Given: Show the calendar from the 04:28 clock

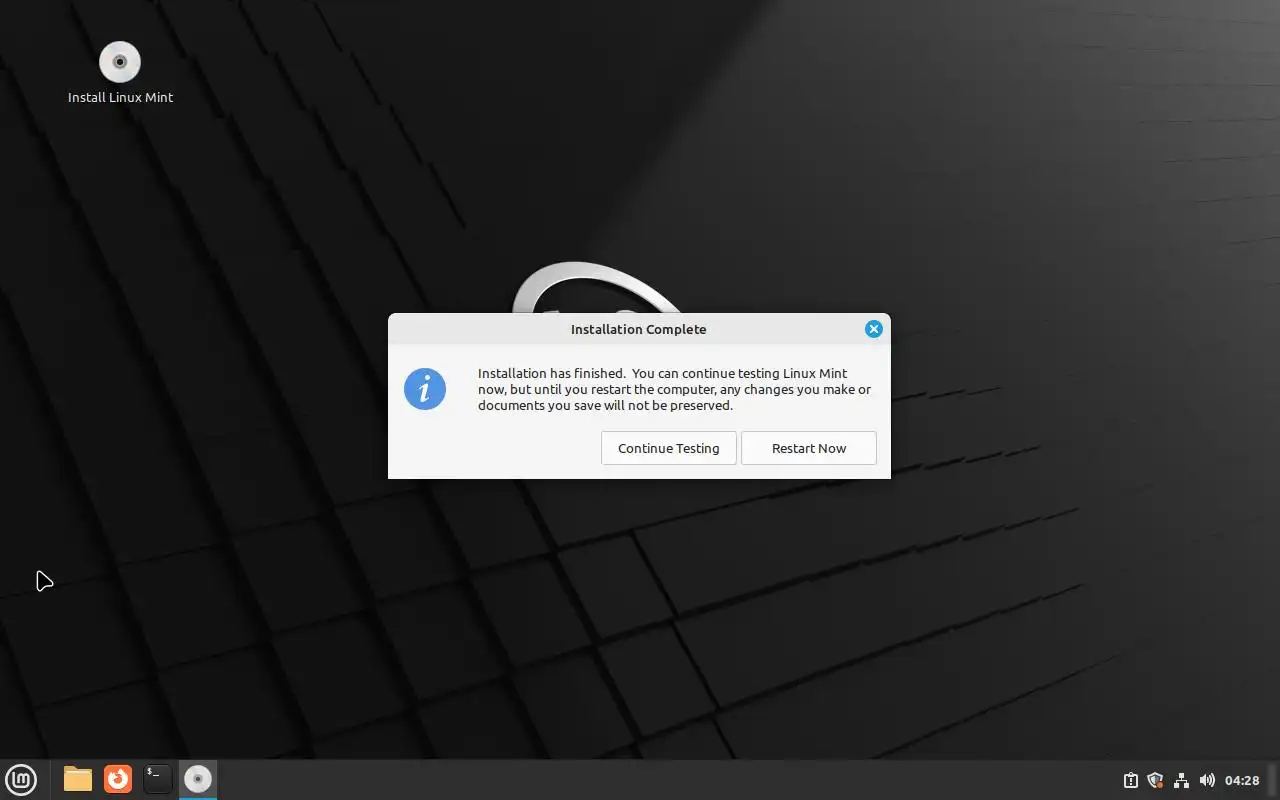Looking at the screenshot, I should point(1242,780).
